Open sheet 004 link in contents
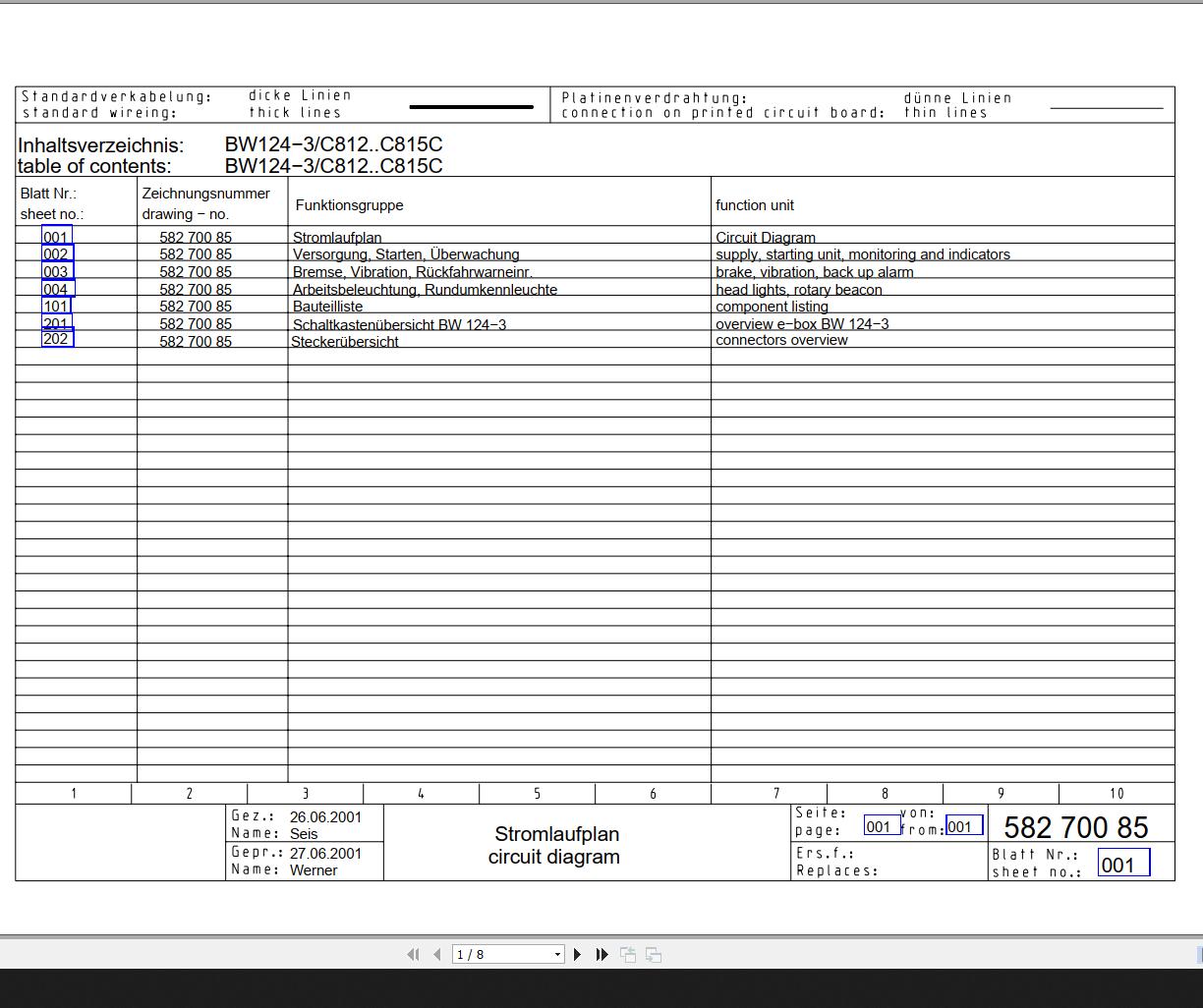Viewport: 1203px width, 1008px height. click(x=58, y=289)
